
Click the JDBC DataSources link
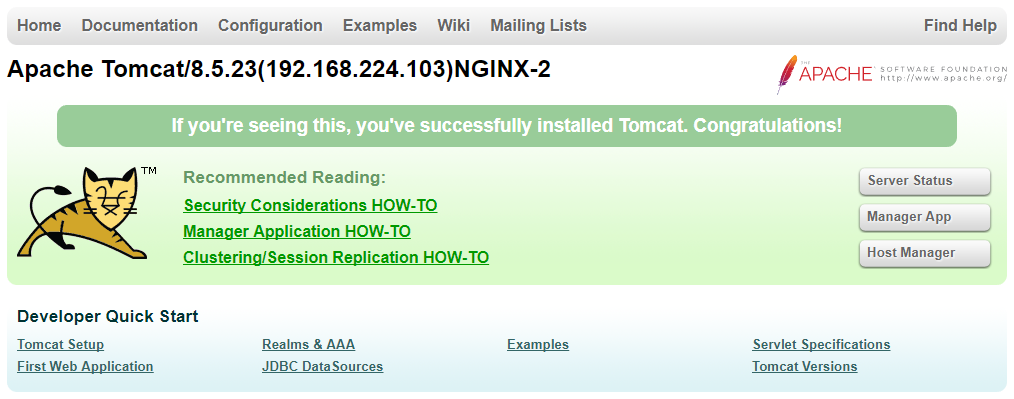[323, 367]
